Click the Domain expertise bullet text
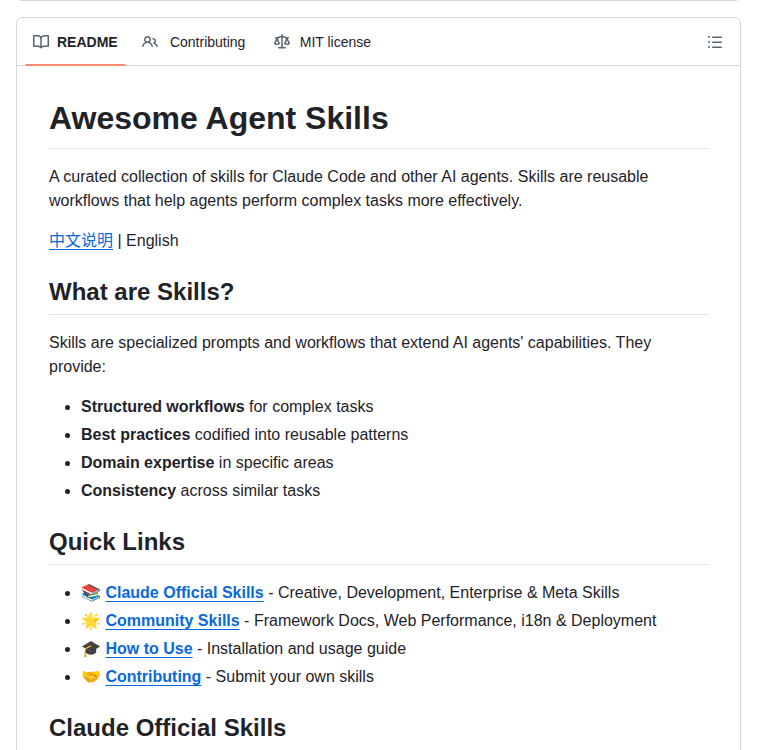The image size is (757, 750). coord(207,462)
